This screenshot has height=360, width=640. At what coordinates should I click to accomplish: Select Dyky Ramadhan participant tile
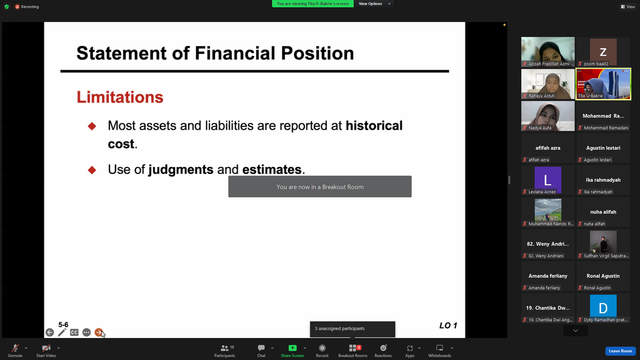point(603,308)
